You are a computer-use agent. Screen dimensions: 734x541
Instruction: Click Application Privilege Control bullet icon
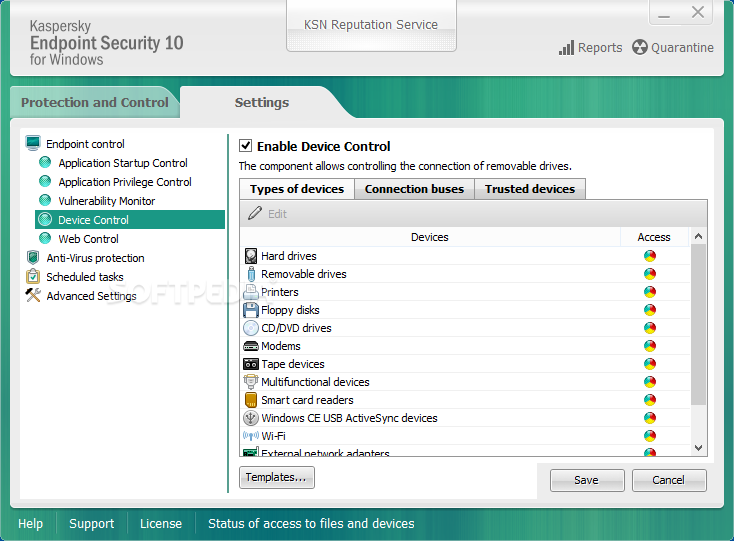point(45,181)
